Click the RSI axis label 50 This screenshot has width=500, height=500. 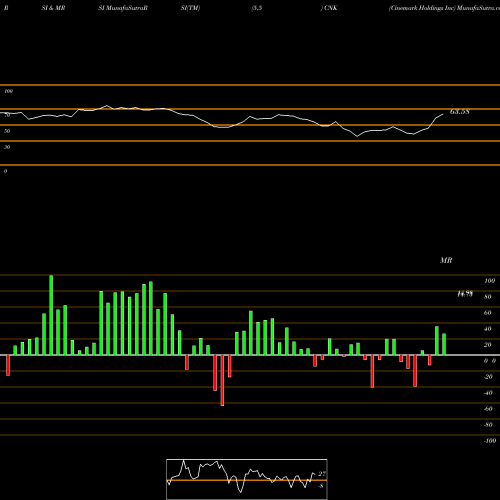[7, 131]
